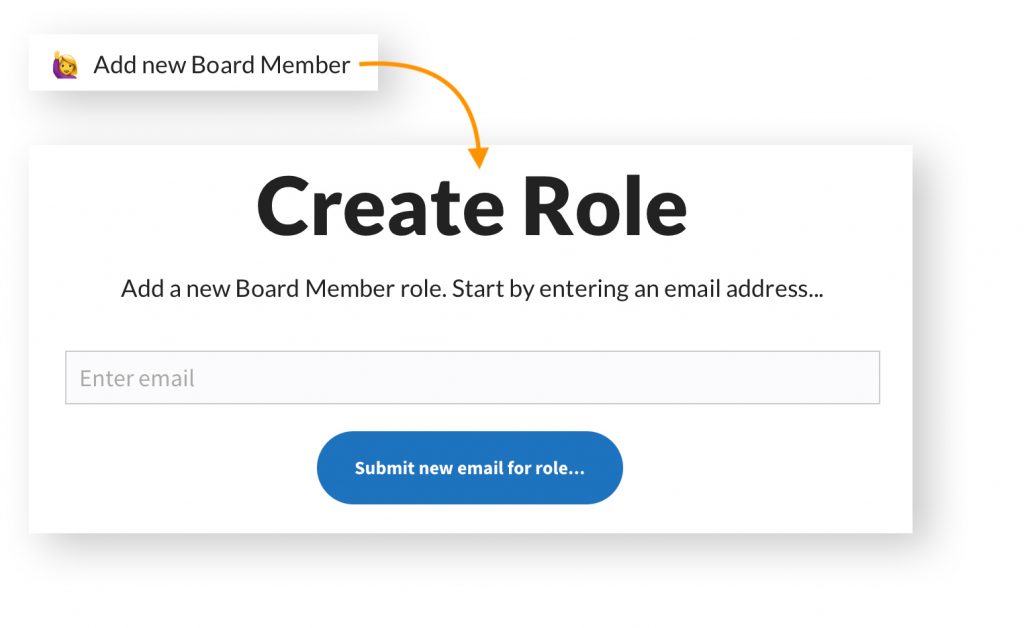
Task: Click the raising-hand person emoji icon
Action: [x=65, y=66]
